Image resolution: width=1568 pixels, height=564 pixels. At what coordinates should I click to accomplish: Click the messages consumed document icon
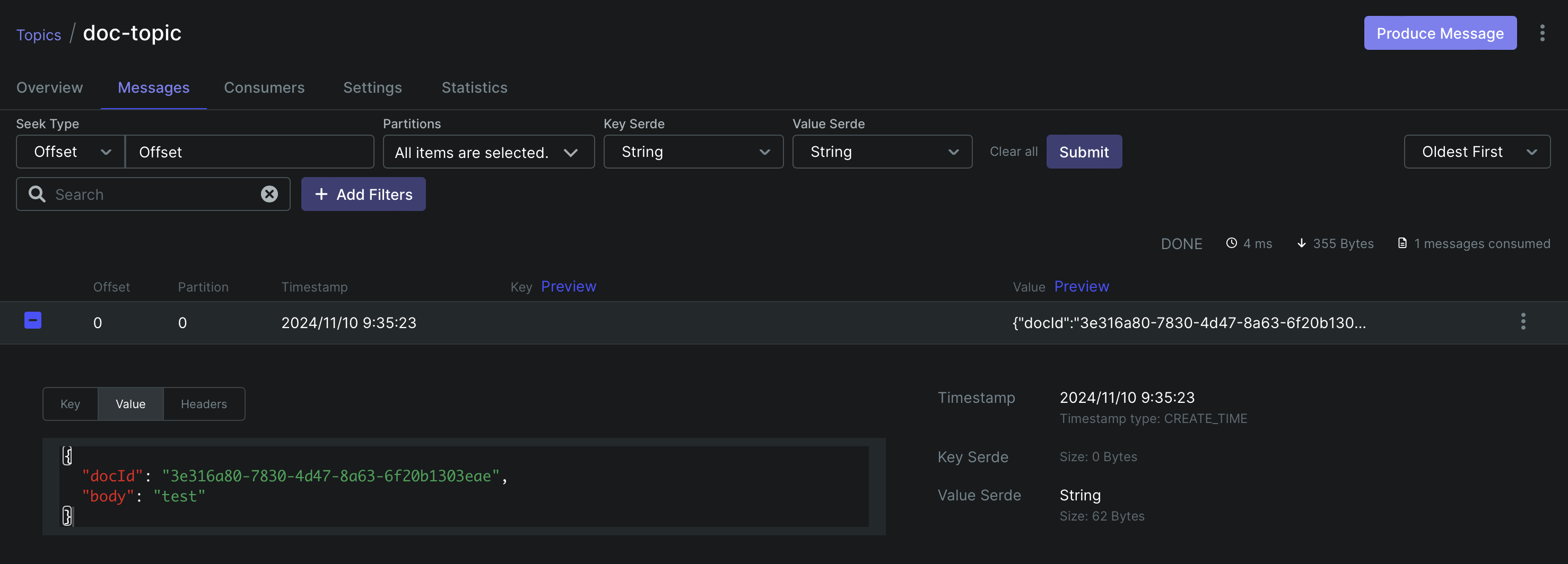(x=1402, y=243)
